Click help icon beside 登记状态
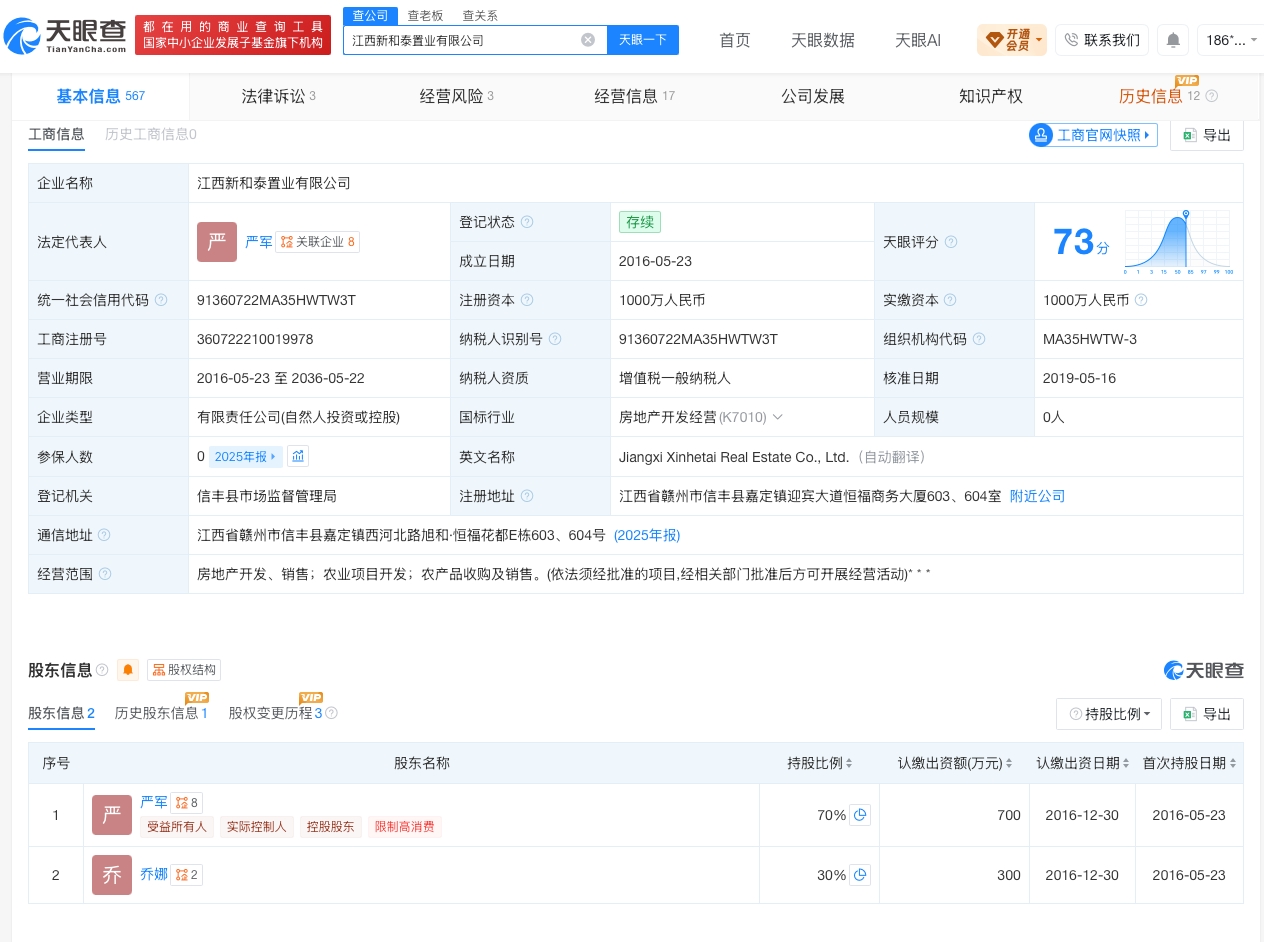The image size is (1264, 942). (x=527, y=222)
